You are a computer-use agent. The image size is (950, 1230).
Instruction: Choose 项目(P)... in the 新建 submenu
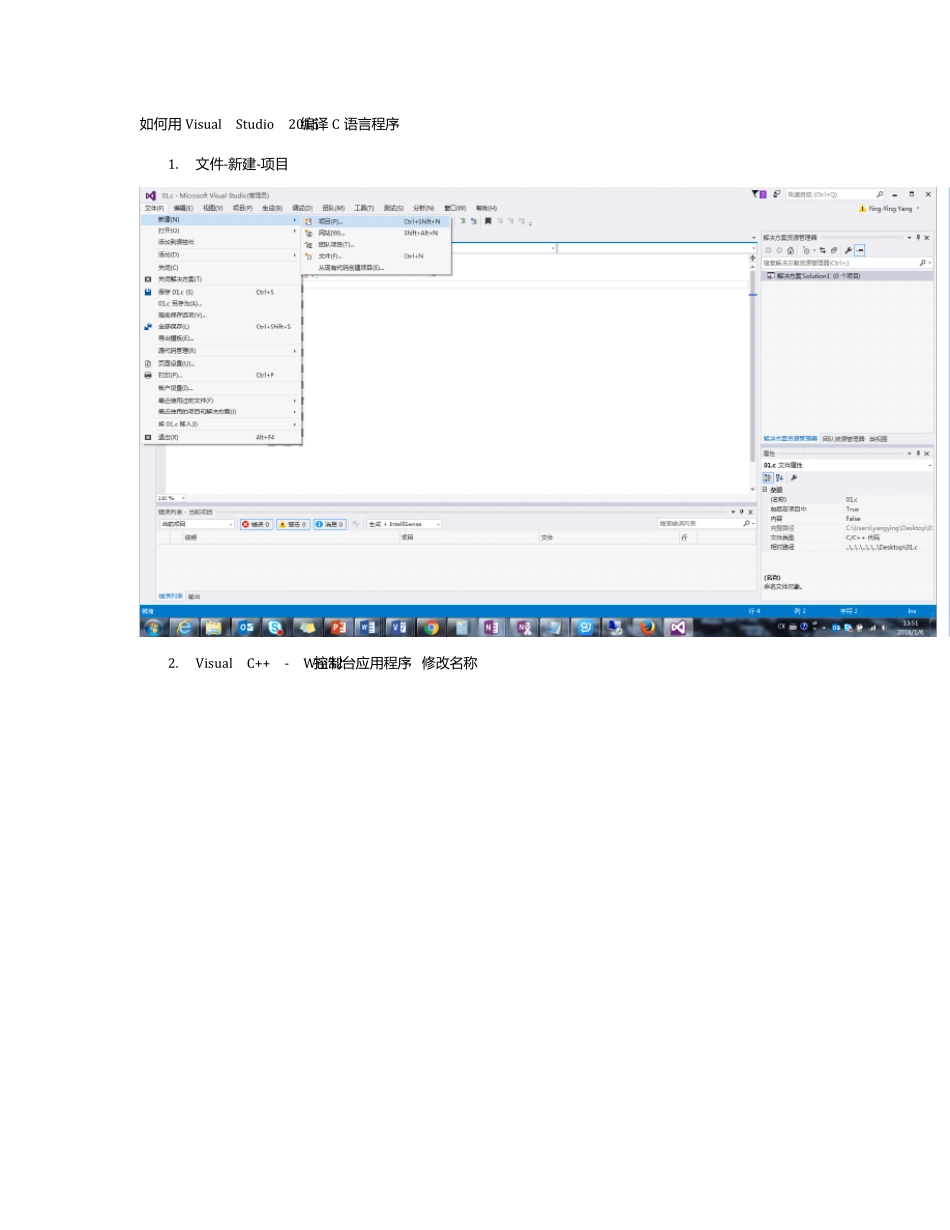pos(375,221)
